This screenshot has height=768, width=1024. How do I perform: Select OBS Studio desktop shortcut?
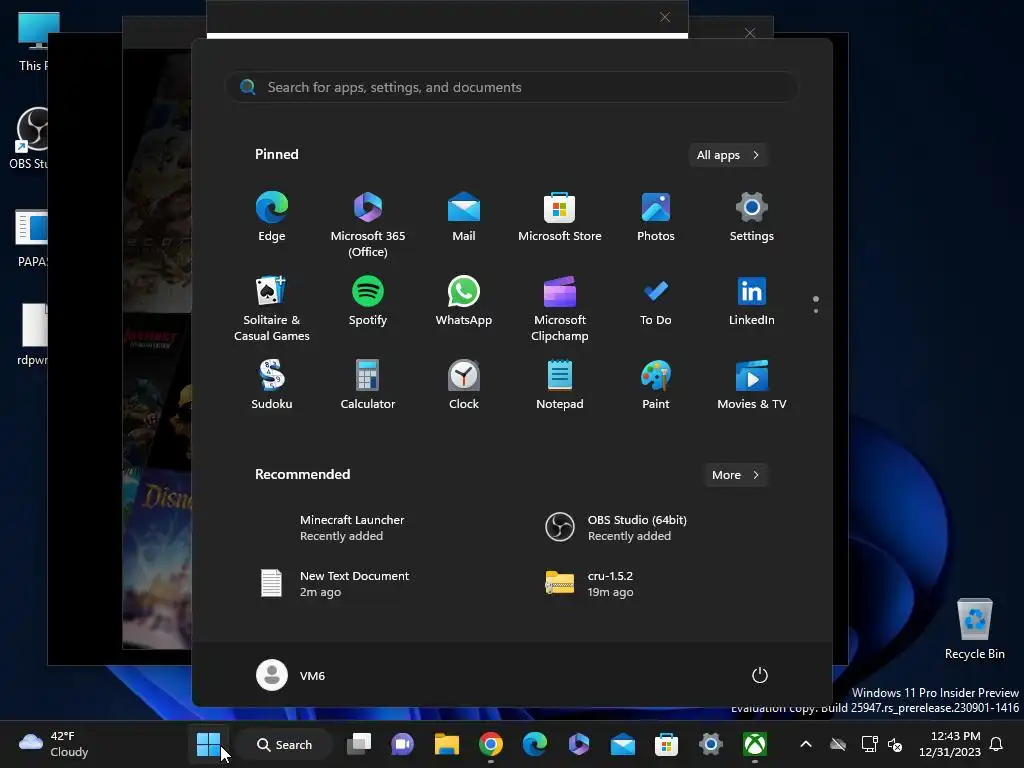tap(29, 138)
